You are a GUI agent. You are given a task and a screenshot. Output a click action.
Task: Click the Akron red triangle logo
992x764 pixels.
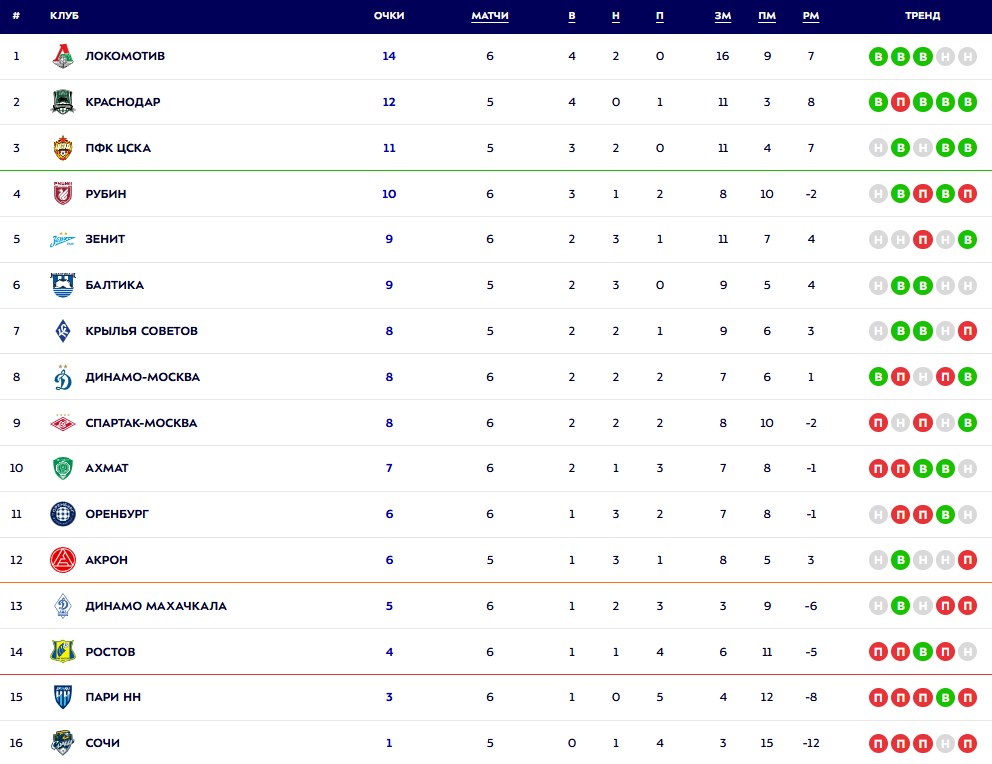[63, 560]
